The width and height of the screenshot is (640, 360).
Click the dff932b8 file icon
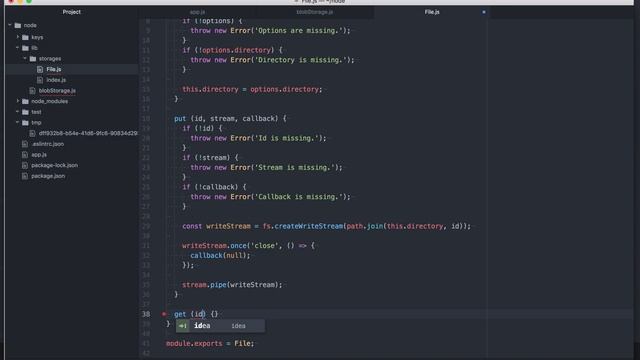pyautogui.click(x=32, y=133)
